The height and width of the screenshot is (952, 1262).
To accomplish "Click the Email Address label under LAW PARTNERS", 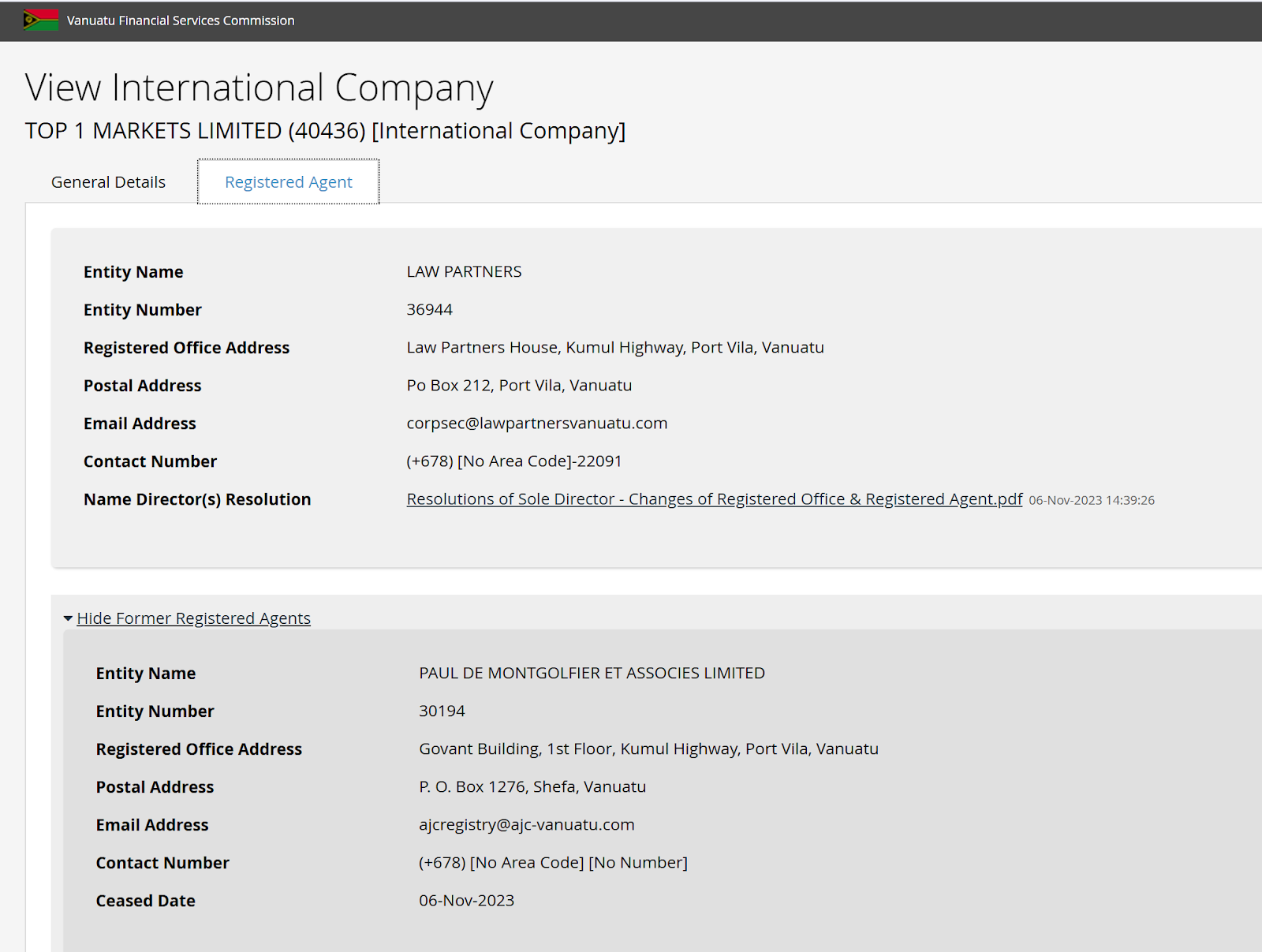I will (140, 424).
